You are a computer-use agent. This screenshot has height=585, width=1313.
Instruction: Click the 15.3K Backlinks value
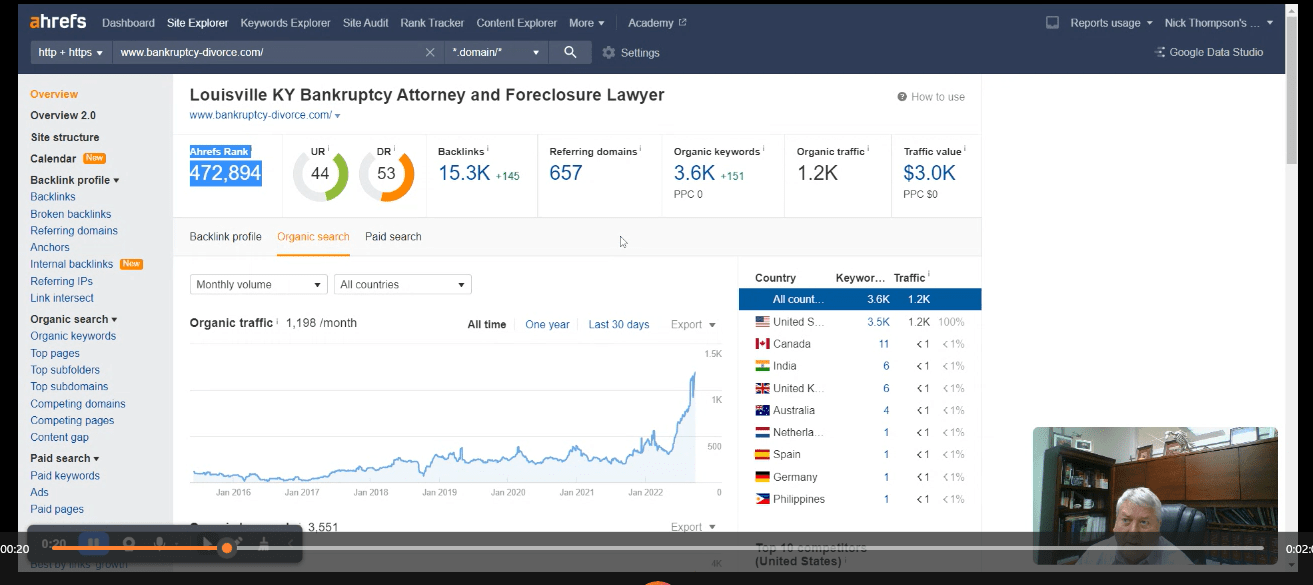pyautogui.click(x=464, y=173)
